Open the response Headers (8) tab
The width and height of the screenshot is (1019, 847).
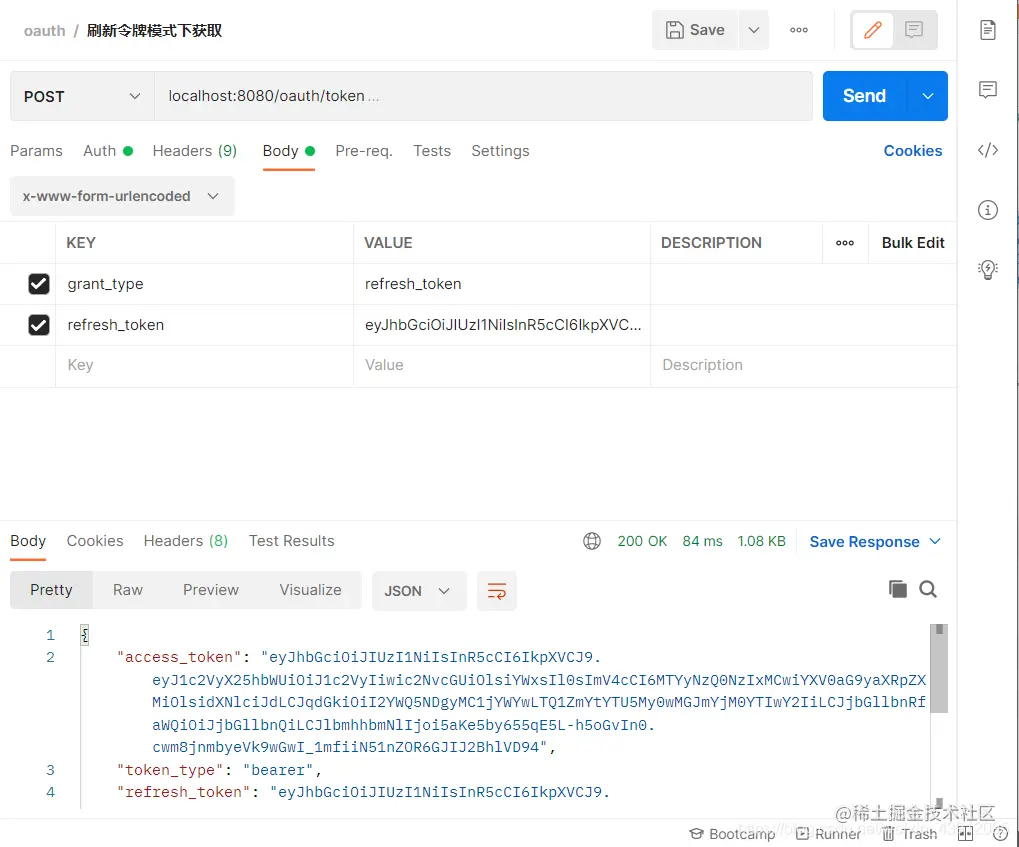click(186, 541)
